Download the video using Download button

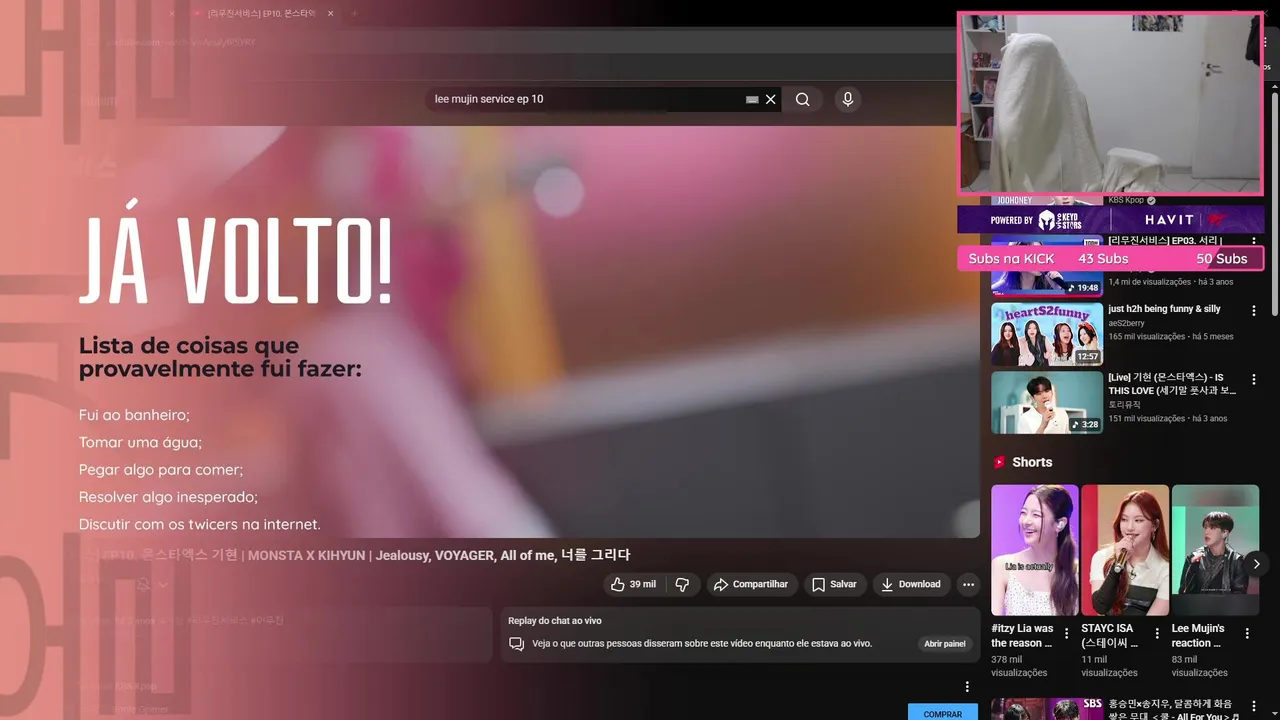[x=911, y=584]
